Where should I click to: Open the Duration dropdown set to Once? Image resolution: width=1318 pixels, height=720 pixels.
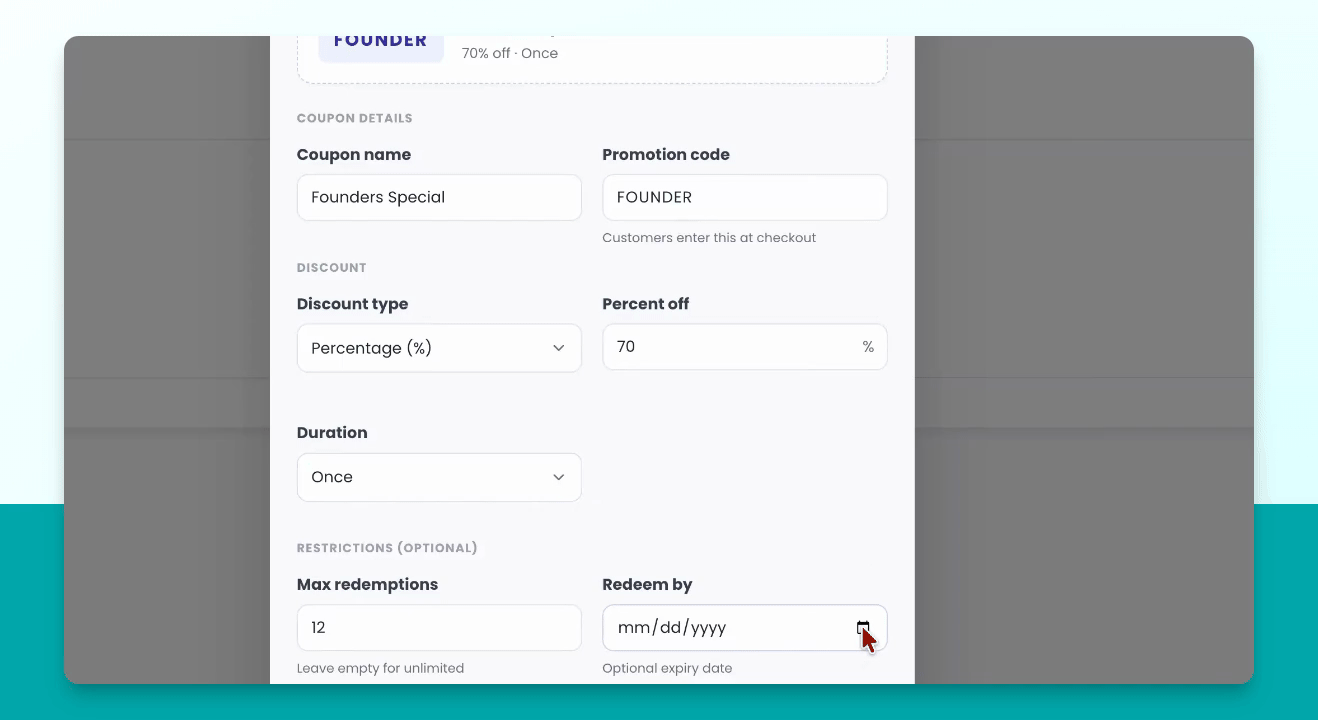(439, 477)
